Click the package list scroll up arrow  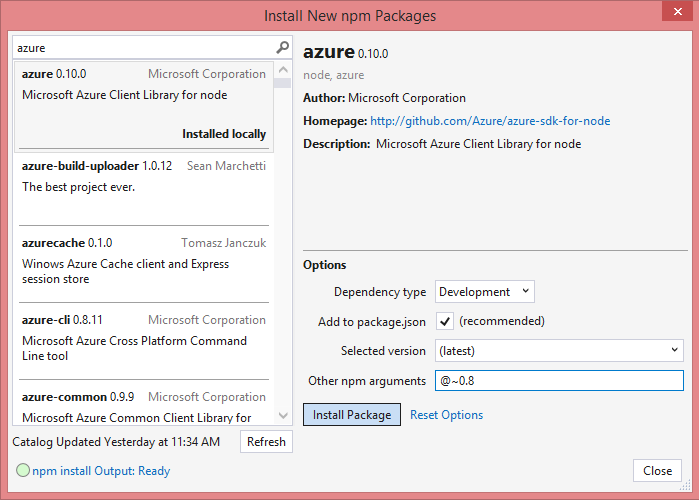click(283, 70)
